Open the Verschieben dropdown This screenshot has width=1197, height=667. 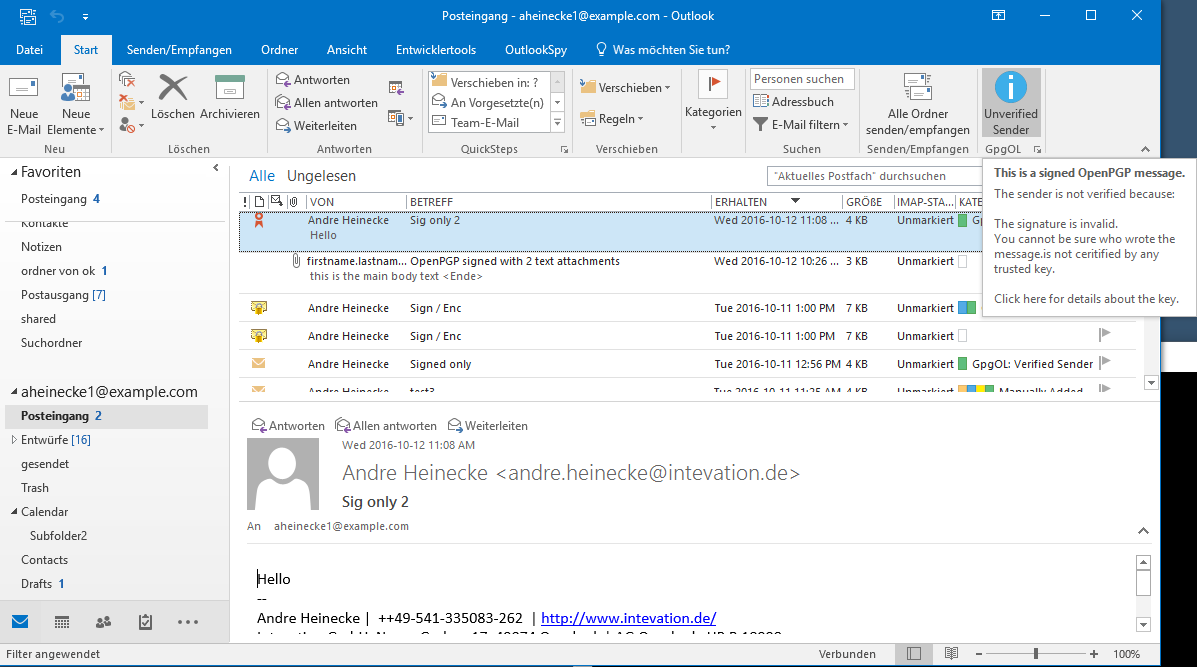tap(625, 87)
